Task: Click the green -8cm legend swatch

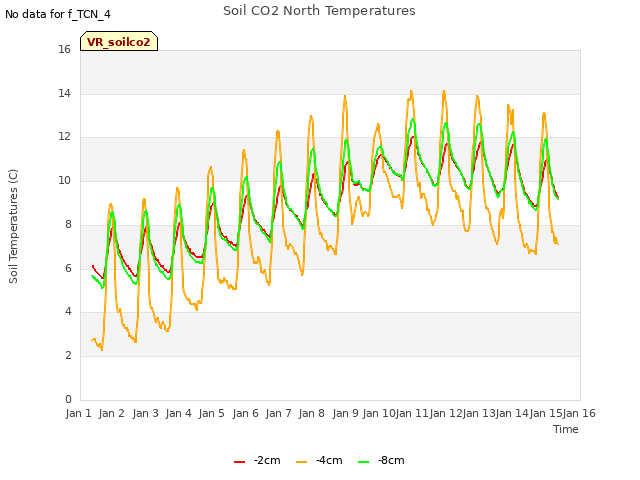Action: pos(364,462)
